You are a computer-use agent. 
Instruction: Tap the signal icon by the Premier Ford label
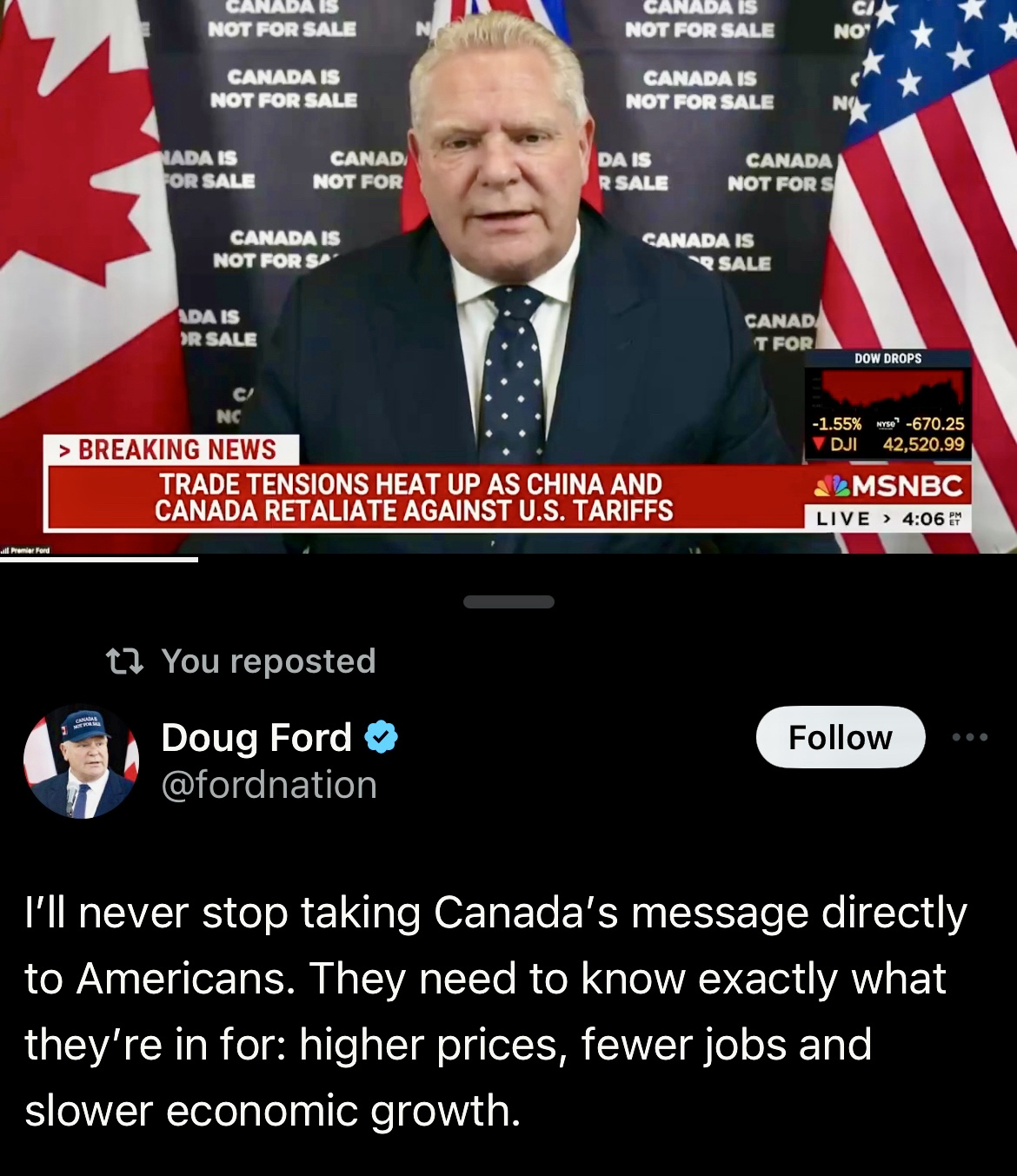5,550
